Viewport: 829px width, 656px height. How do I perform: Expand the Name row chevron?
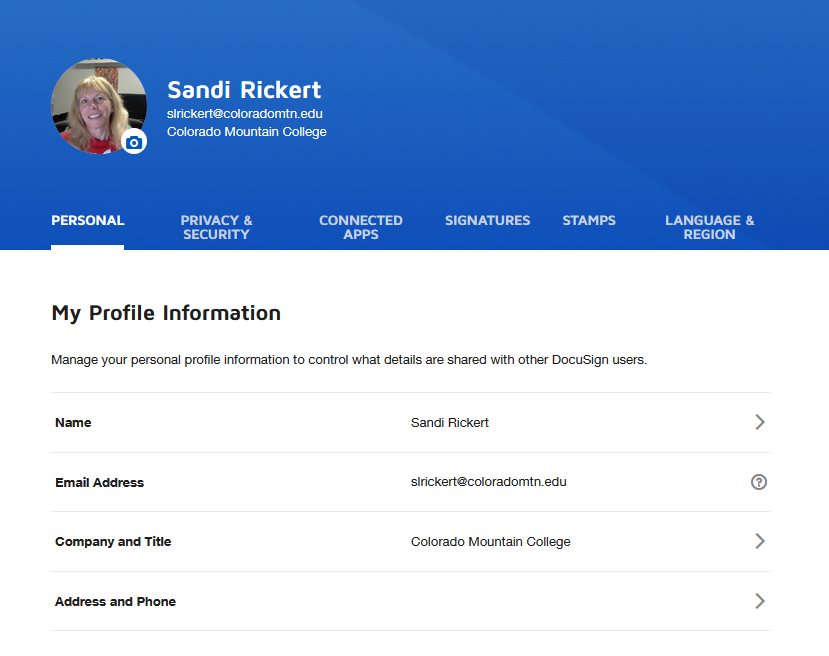pyautogui.click(x=760, y=422)
